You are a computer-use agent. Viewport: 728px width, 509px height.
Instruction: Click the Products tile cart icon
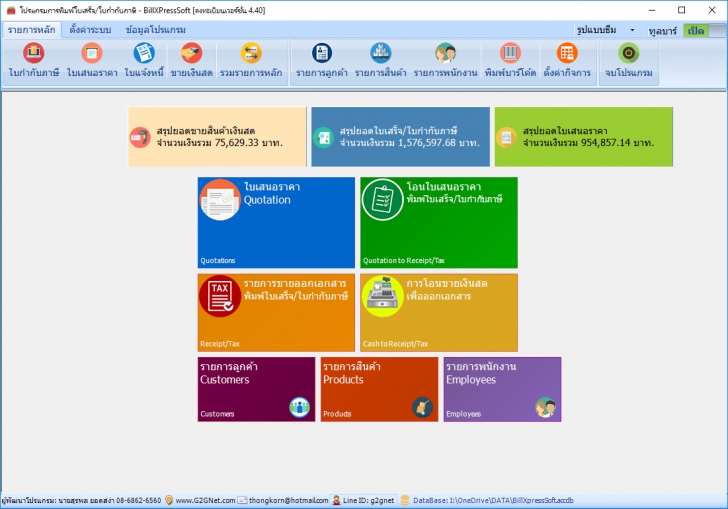pyautogui.click(x=422, y=407)
